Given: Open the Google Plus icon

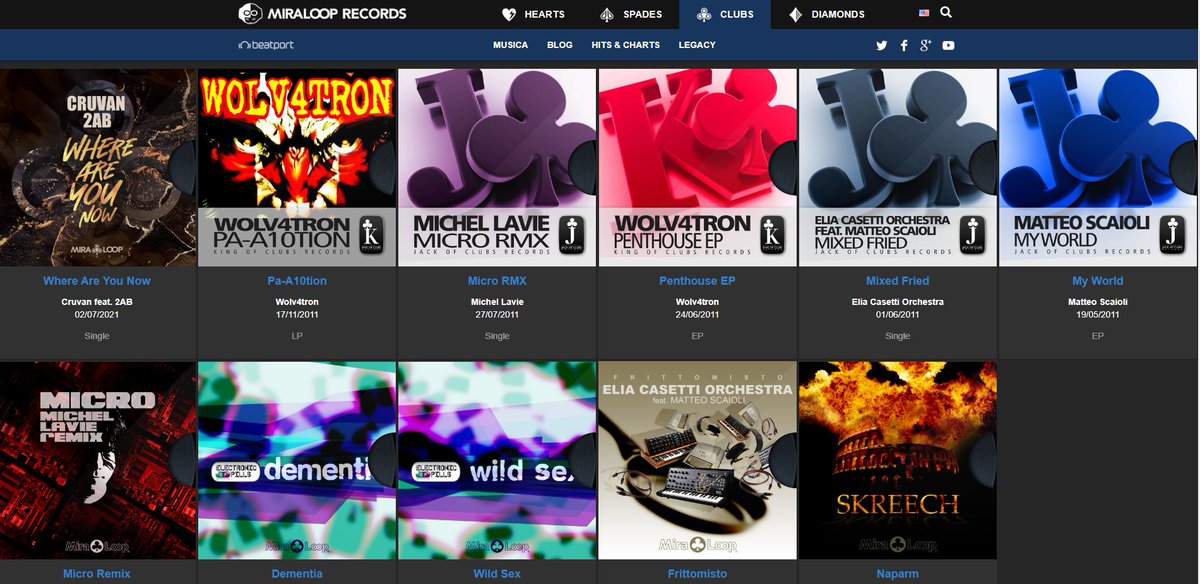Looking at the screenshot, I should pyautogui.click(x=926, y=45).
